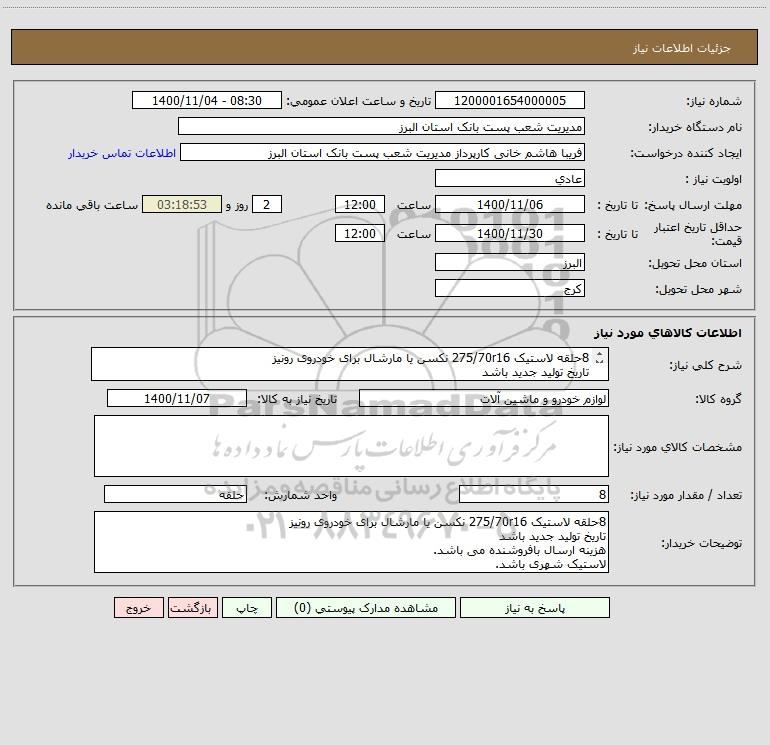
Task: Click the شهر محل تحویل field کرج
Action: (510, 288)
